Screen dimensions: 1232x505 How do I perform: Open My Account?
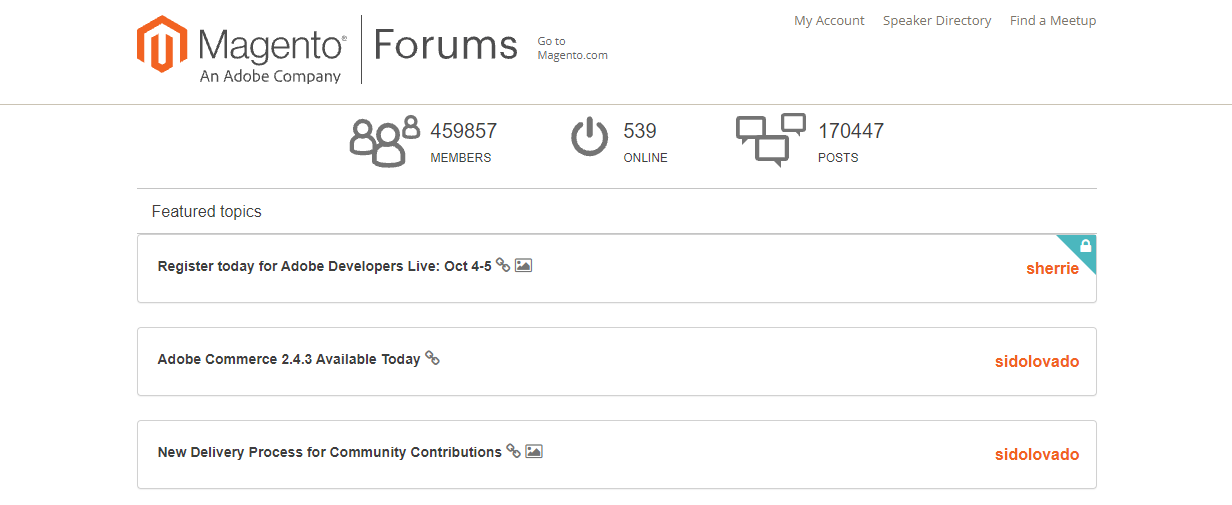tap(829, 20)
